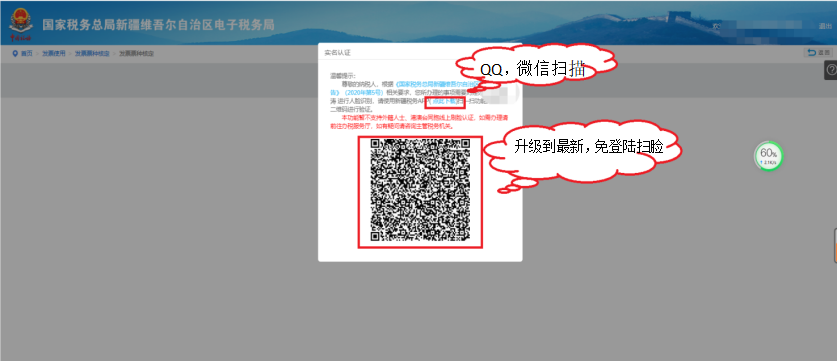The height and width of the screenshot is (361, 838).
Task: Click the 实名认证 dialog title
Action: click(x=337, y=52)
